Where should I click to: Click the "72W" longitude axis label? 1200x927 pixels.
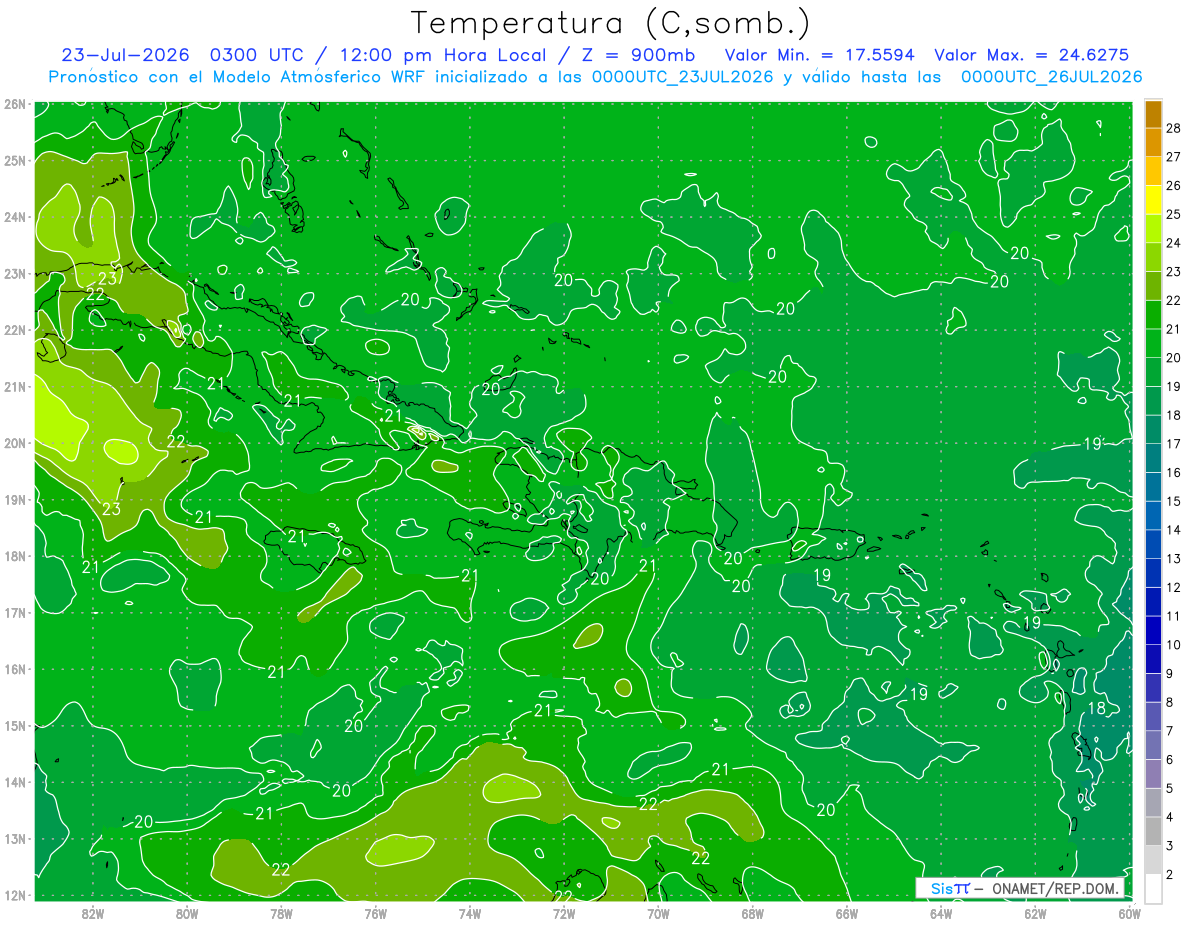[x=564, y=913]
